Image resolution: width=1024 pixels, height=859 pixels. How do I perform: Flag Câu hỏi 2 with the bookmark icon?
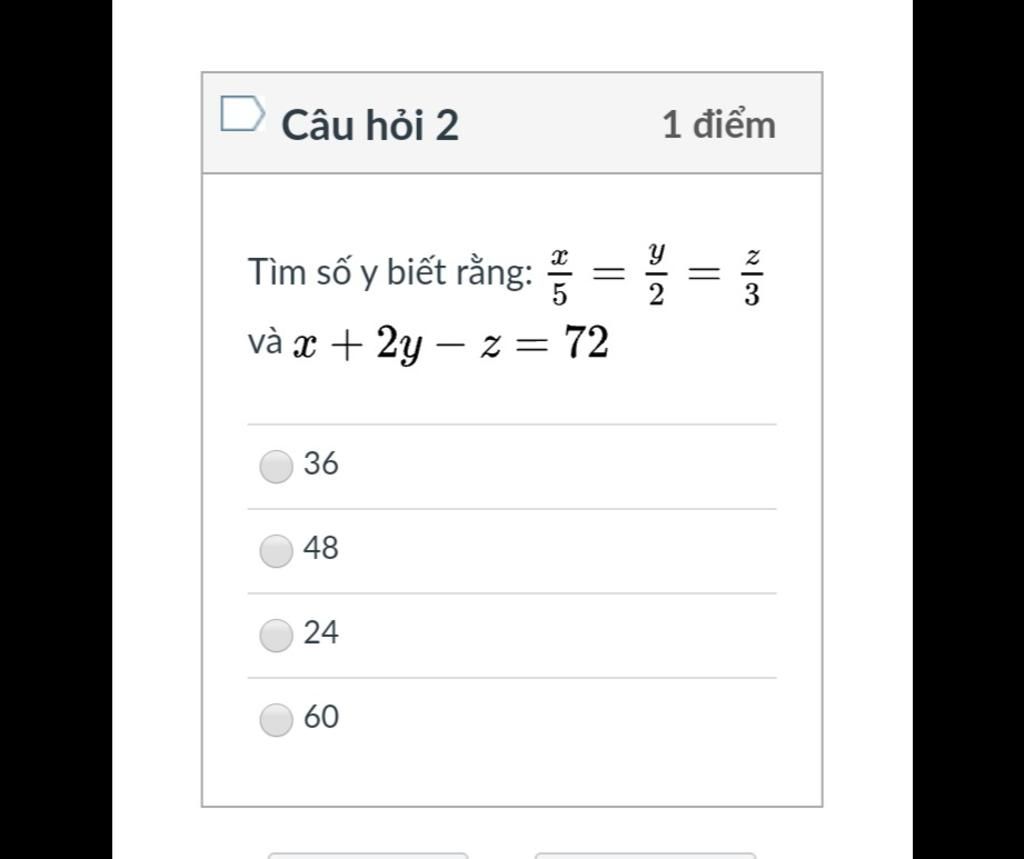point(242,114)
